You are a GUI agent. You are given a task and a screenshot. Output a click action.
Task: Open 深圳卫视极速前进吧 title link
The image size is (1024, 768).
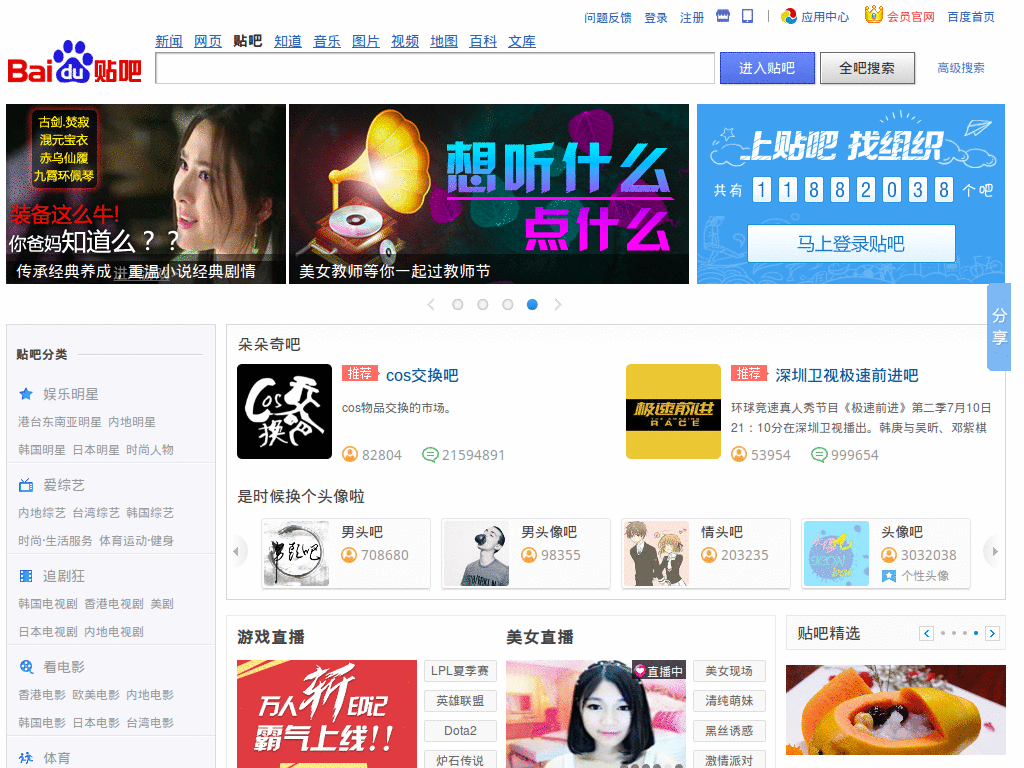pos(847,375)
